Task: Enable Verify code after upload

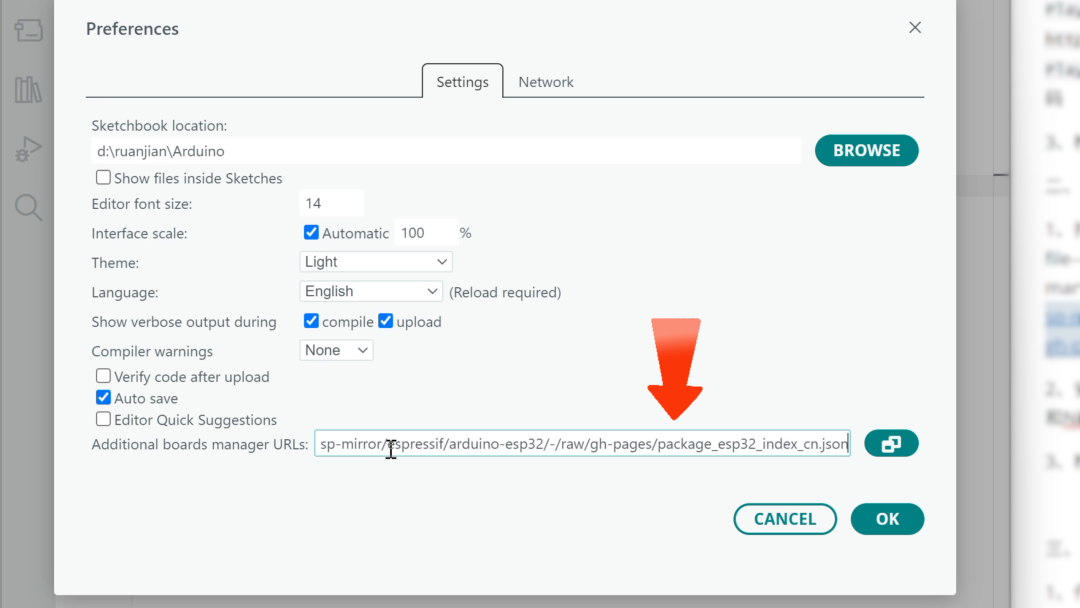Action: [x=103, y=376]
